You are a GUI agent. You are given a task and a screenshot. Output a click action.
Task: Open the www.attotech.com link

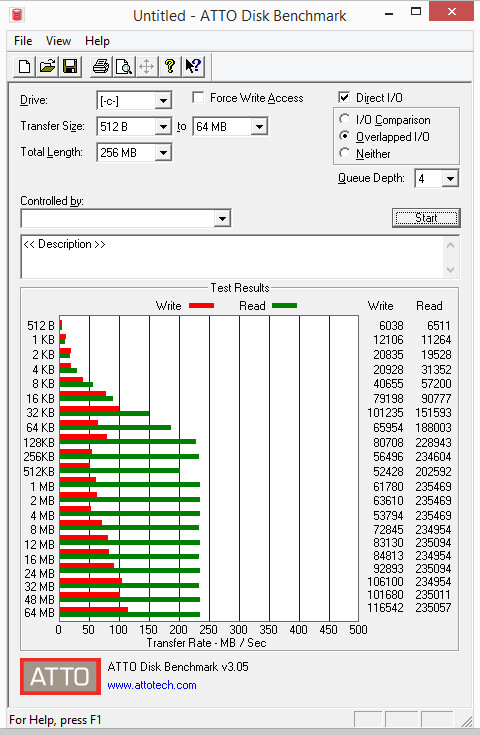152,685
